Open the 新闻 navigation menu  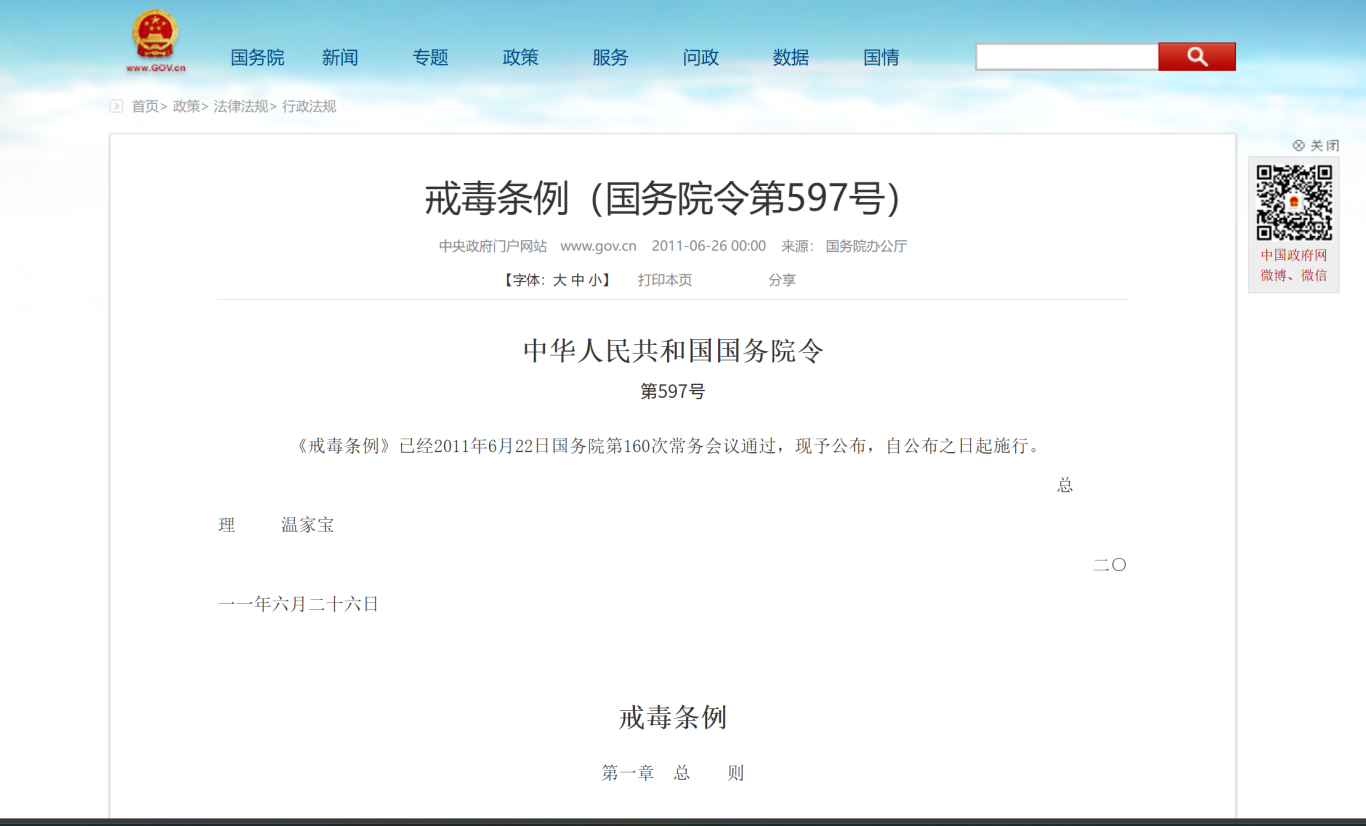(340, 57)
